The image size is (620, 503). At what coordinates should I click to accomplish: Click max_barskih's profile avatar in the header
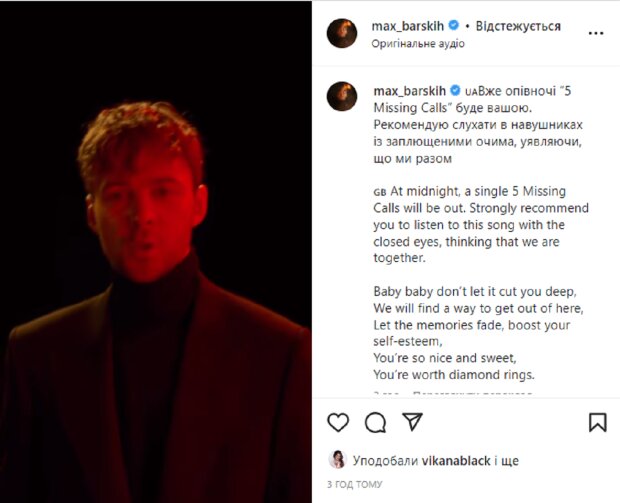point(341,33)
